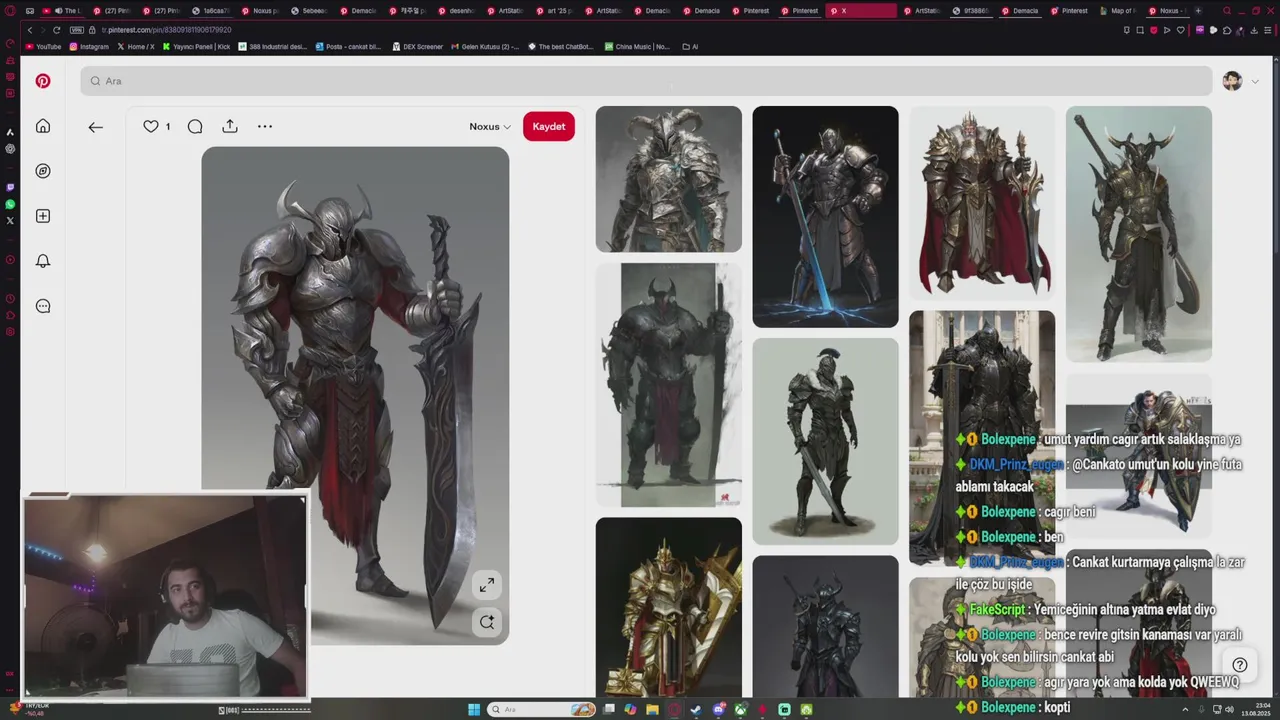
Task: Open the DEX Screener bookmark
Action: coord(417,47)
